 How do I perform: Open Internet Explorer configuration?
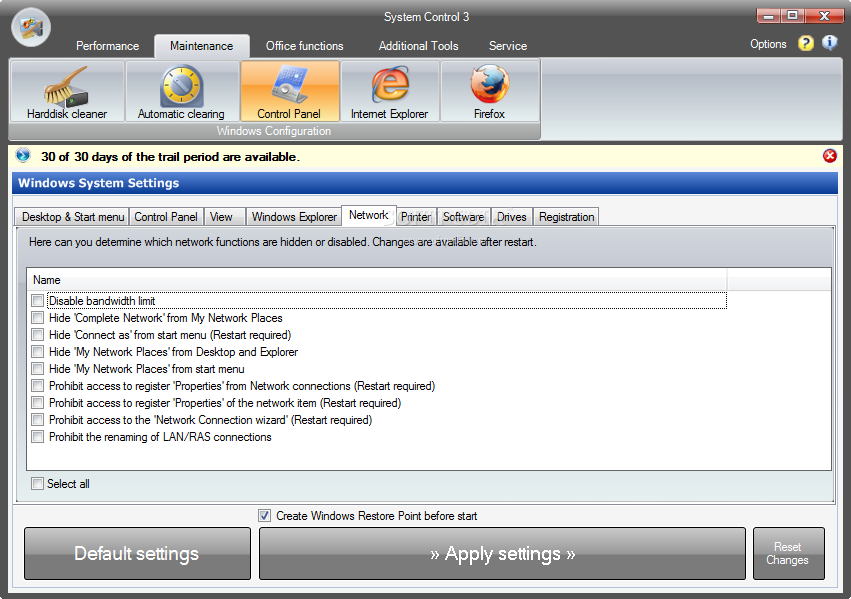(x=390, y=91)
